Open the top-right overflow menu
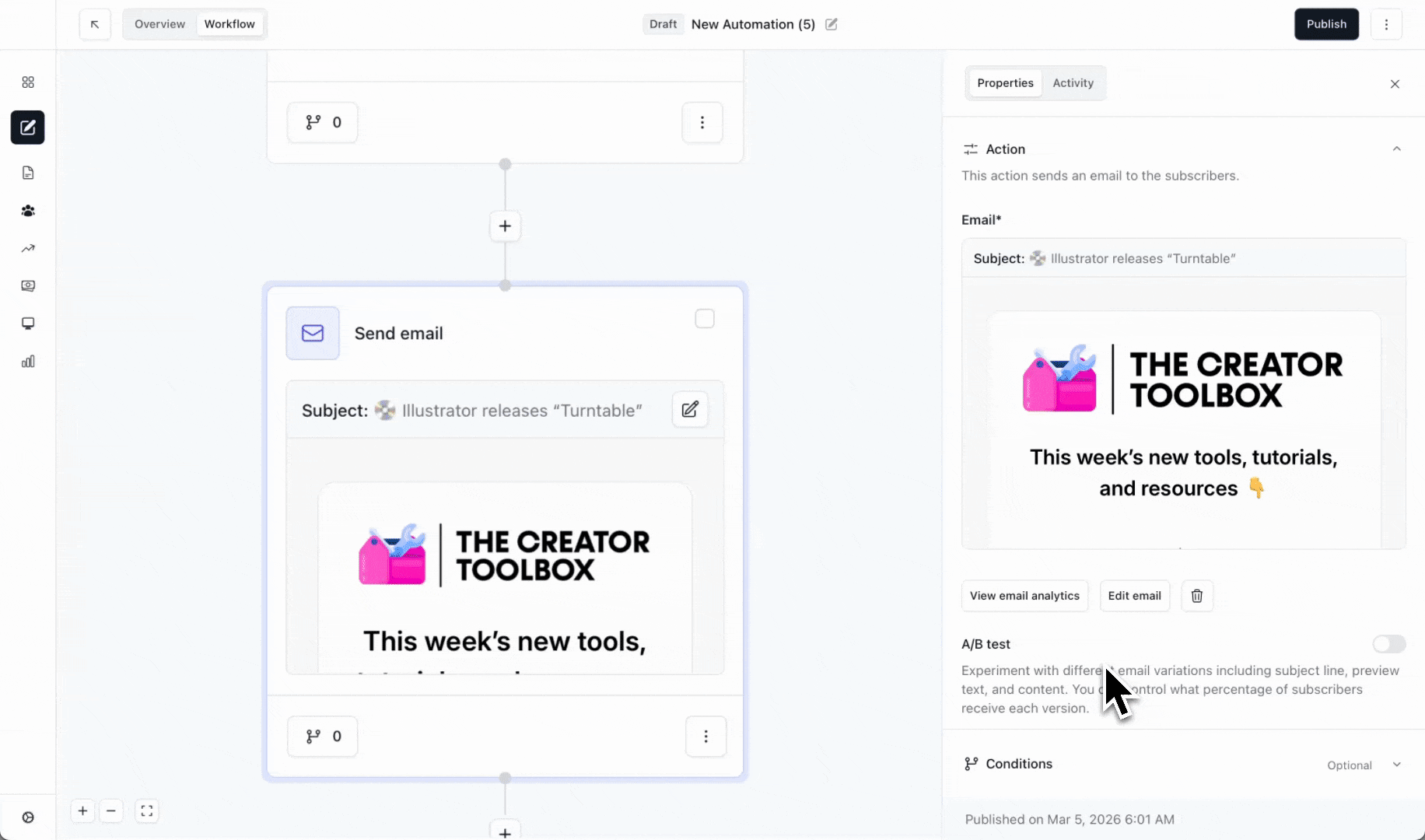 coord(1386,24)
